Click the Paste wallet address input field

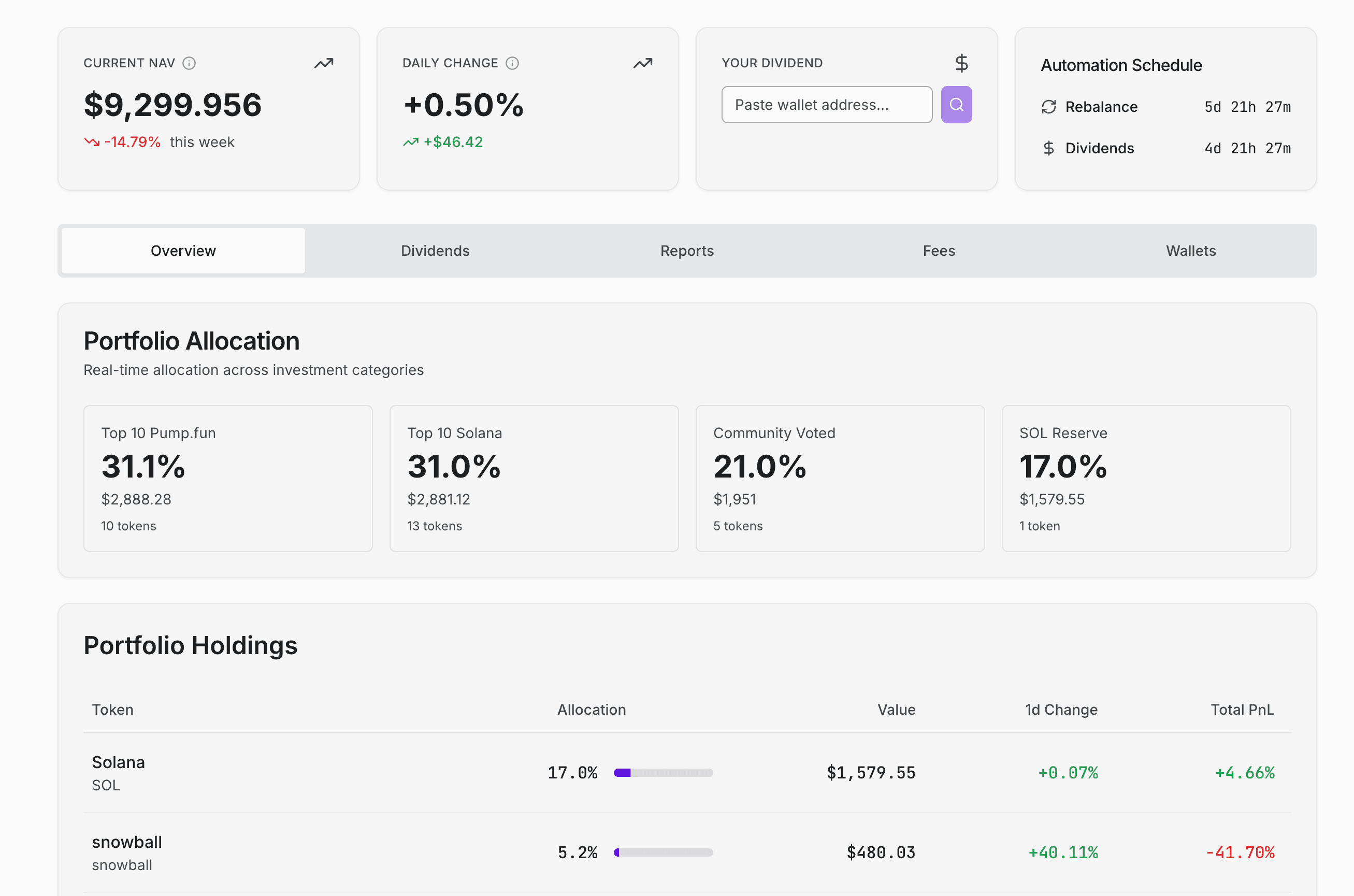point(827,105)
